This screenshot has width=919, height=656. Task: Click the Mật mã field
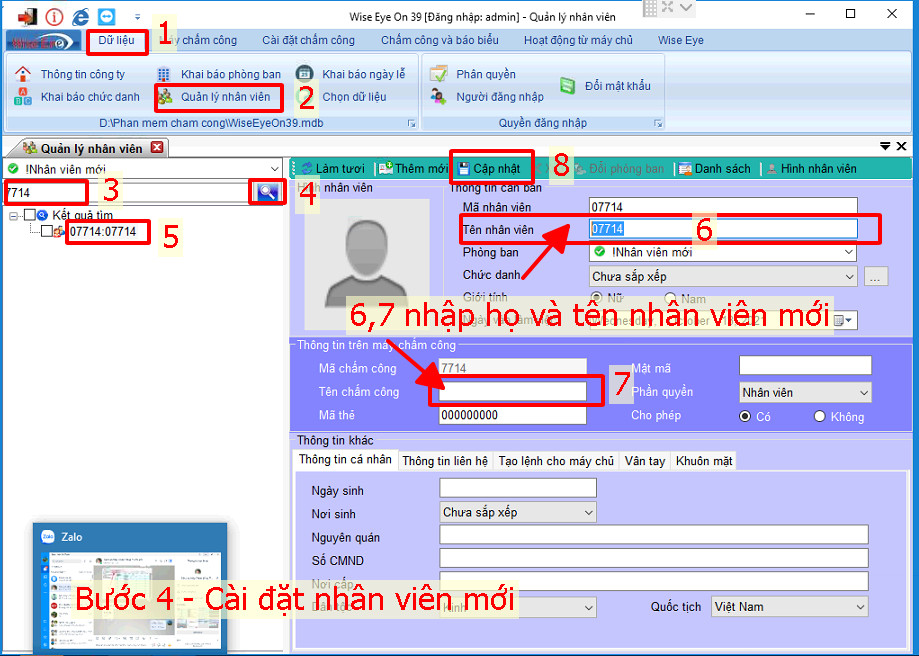(x=805, y=365)
